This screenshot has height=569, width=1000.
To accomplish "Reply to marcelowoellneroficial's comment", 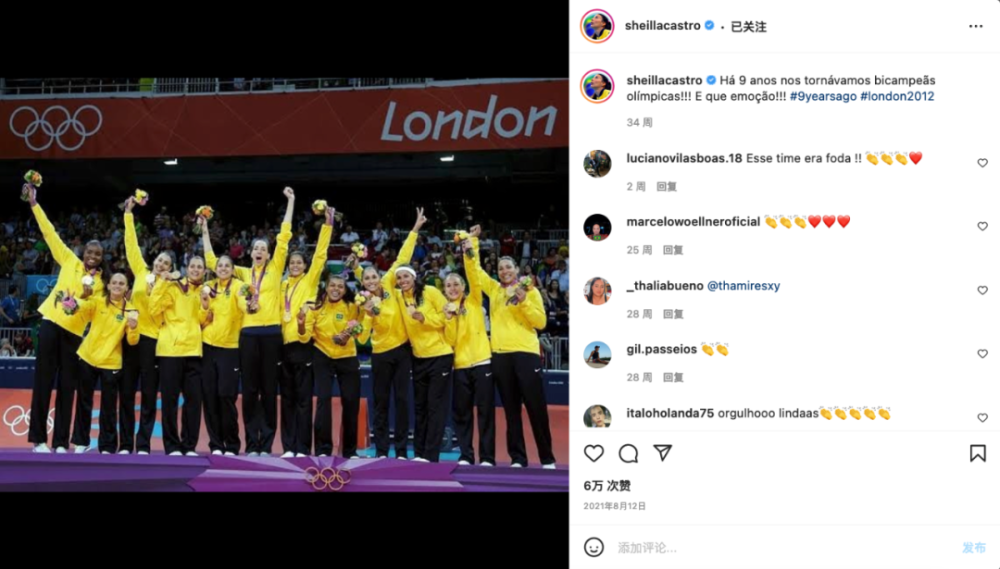I will (x=673, y=250).
